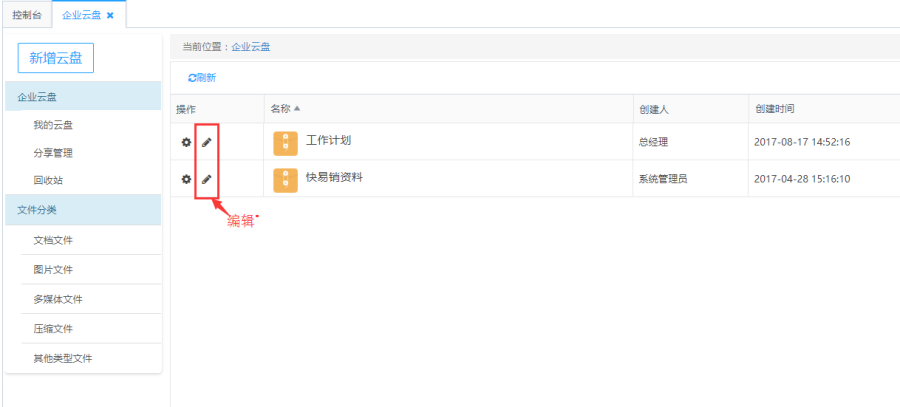Close the 企业云盘 tab
900x407 pixels.
(x=110, y=15)
